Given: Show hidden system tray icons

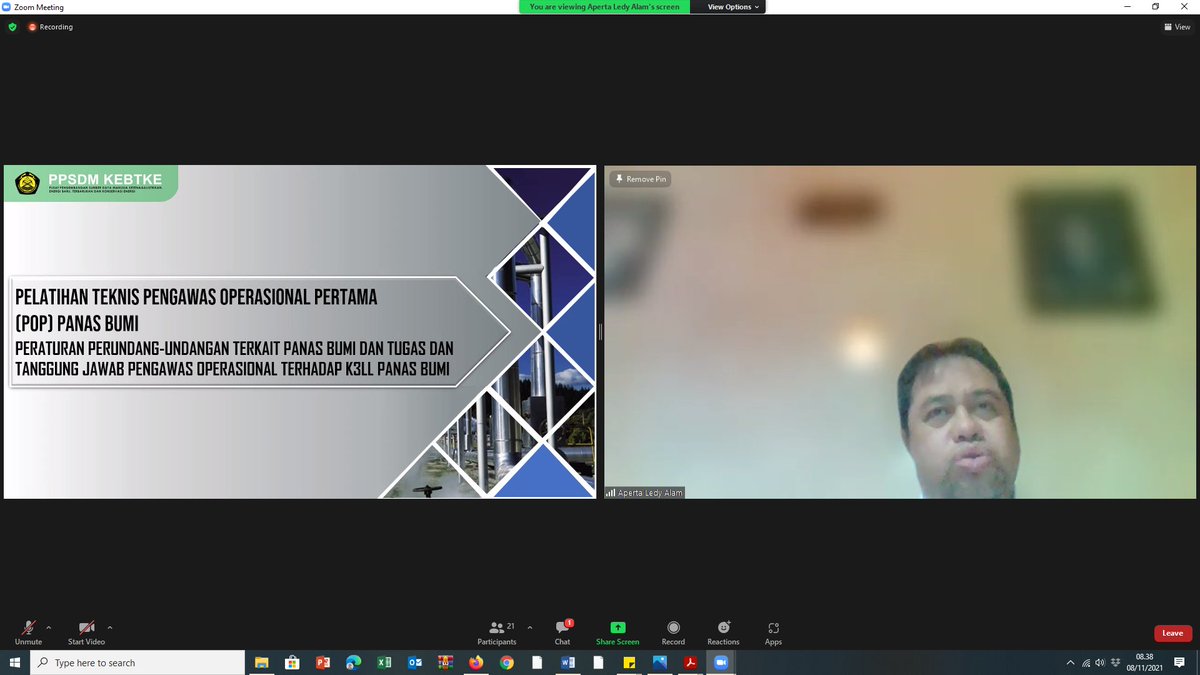Looking at the screenshot, I should coord(1070,662).
